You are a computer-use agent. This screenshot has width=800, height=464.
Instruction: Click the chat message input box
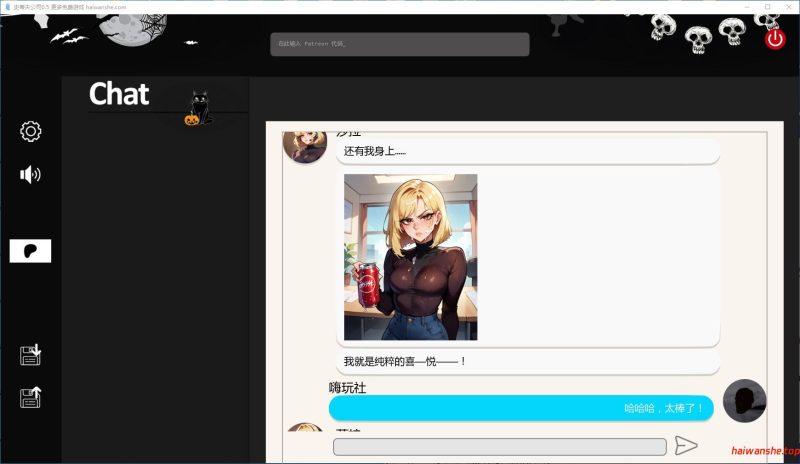pyautogui.click(x=499, y=447)
